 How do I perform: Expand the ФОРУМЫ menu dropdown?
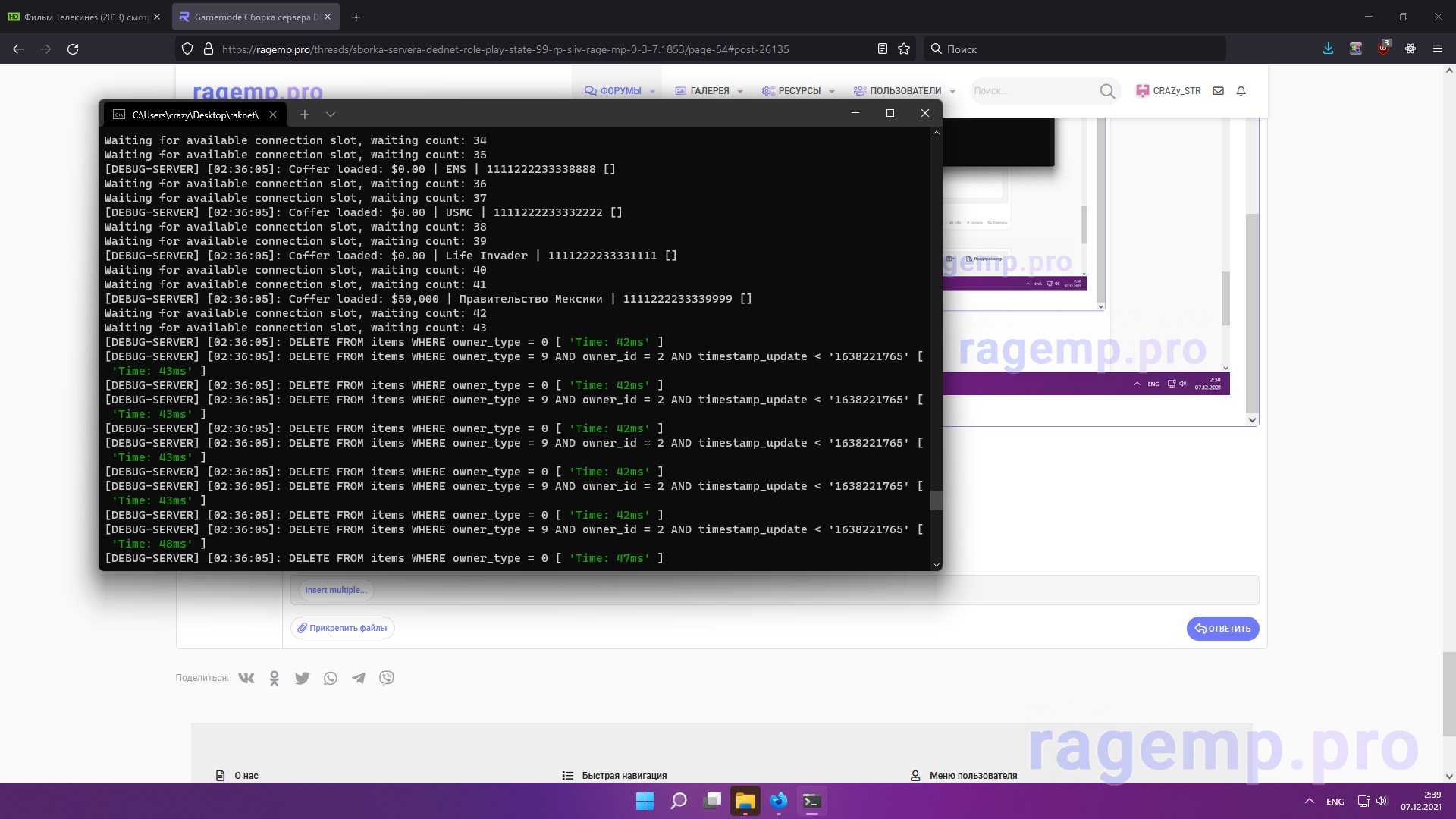click(x=652, y=92)
